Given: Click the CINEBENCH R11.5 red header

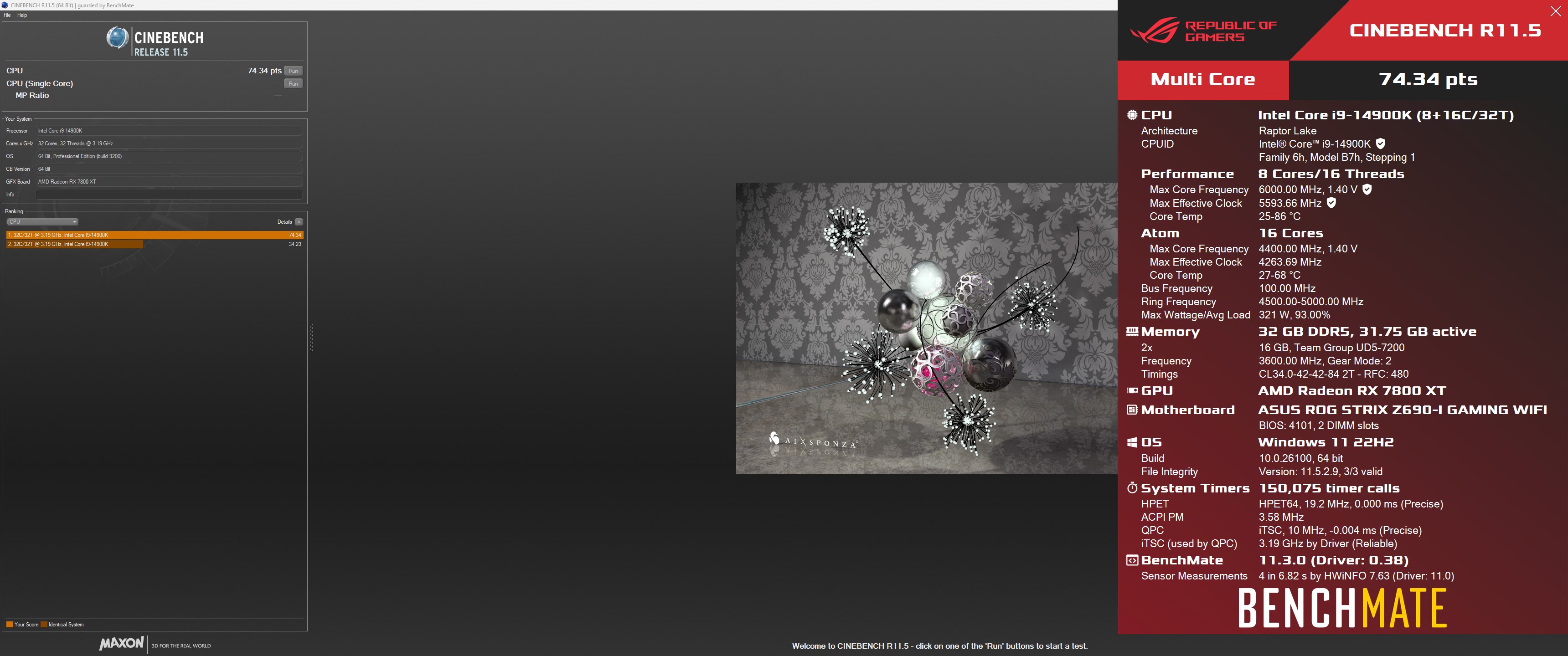Looking at the screenshot, I should coord(1445,31).
